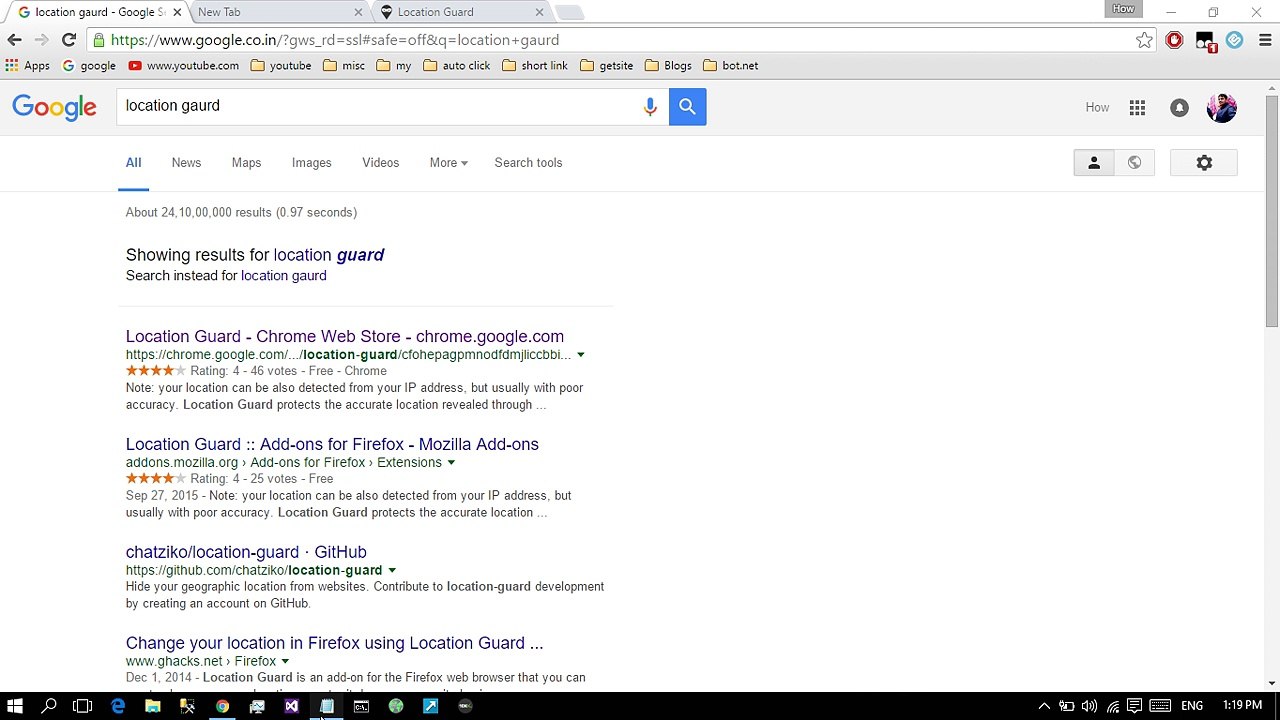Open the Windows Start menu
1280x720 pixels.
tap(15, 706)
